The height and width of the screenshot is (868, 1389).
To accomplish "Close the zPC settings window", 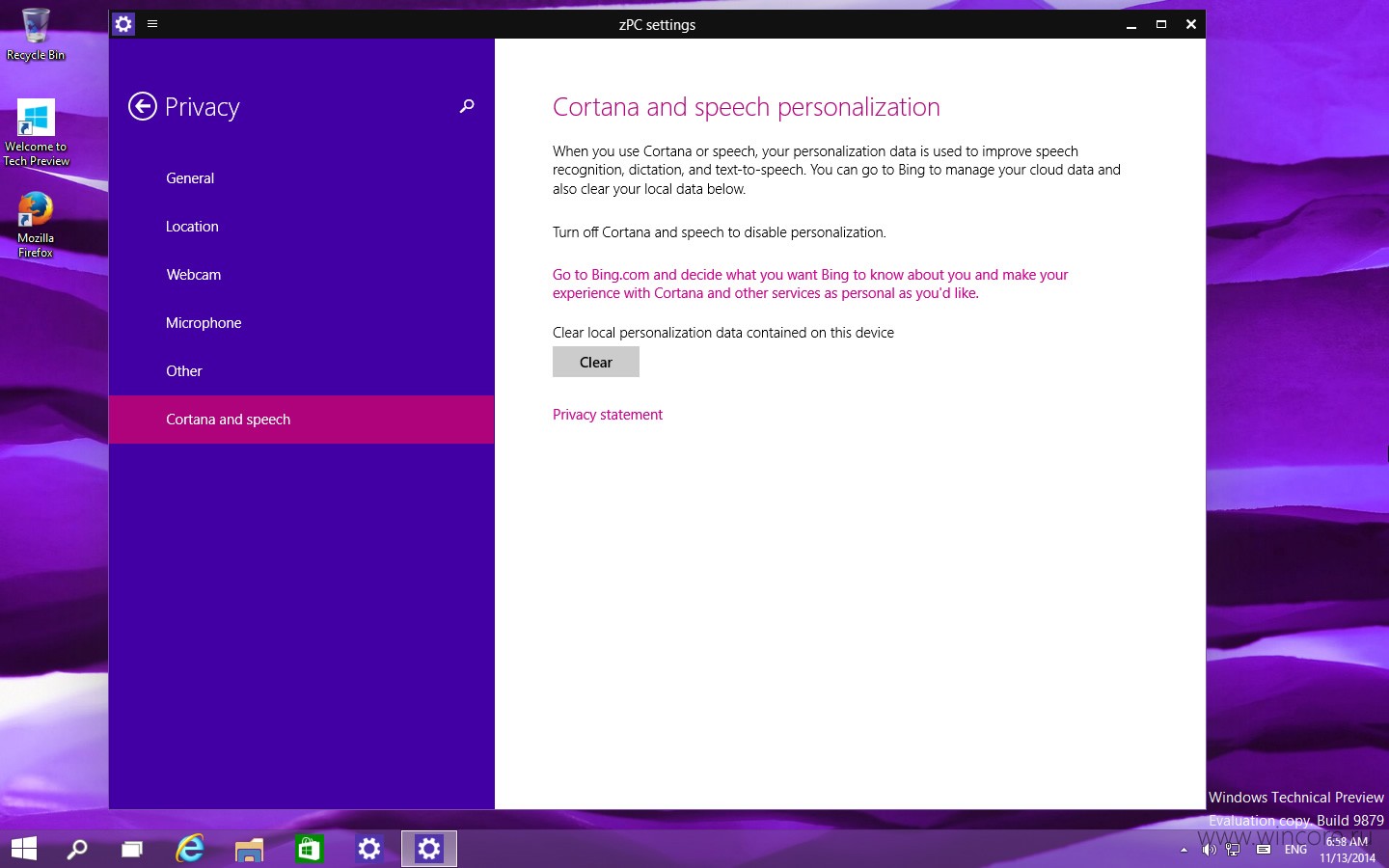I will (x=1191, y=24).
